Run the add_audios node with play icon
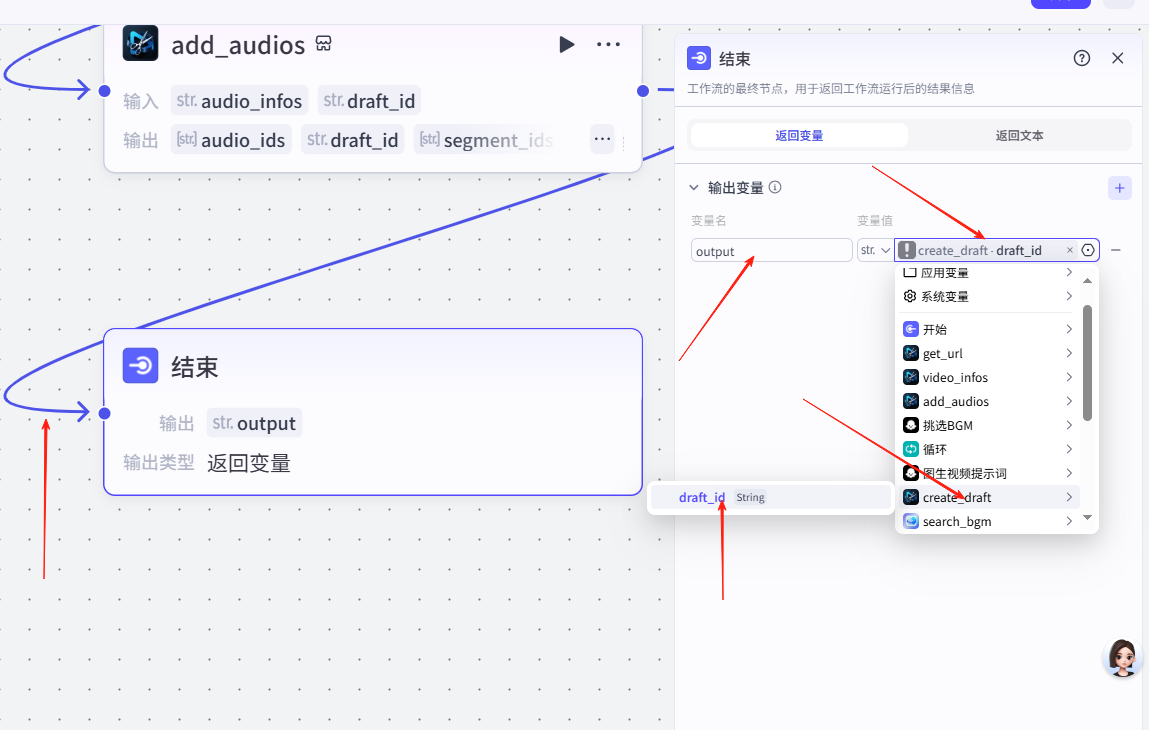This screenshot has width=1149, height=730. click(x=566, y=44)
